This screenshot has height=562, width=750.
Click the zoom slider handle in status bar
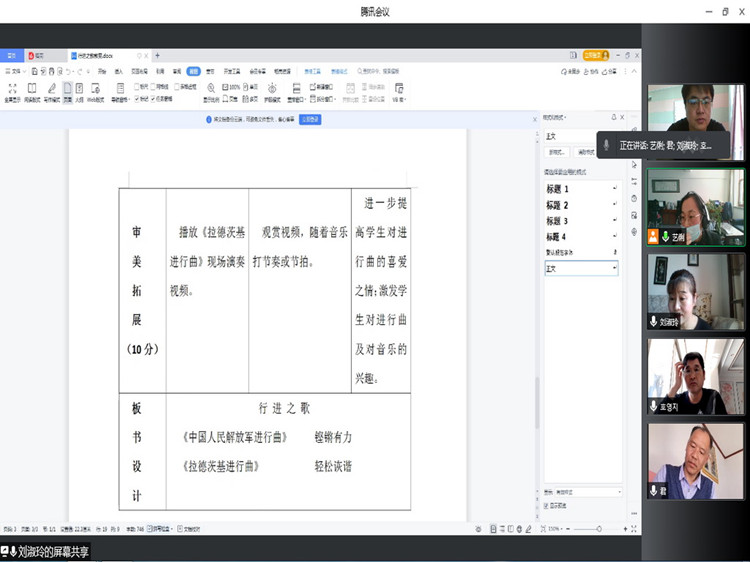pyautogui.click(x=599, y=529)
